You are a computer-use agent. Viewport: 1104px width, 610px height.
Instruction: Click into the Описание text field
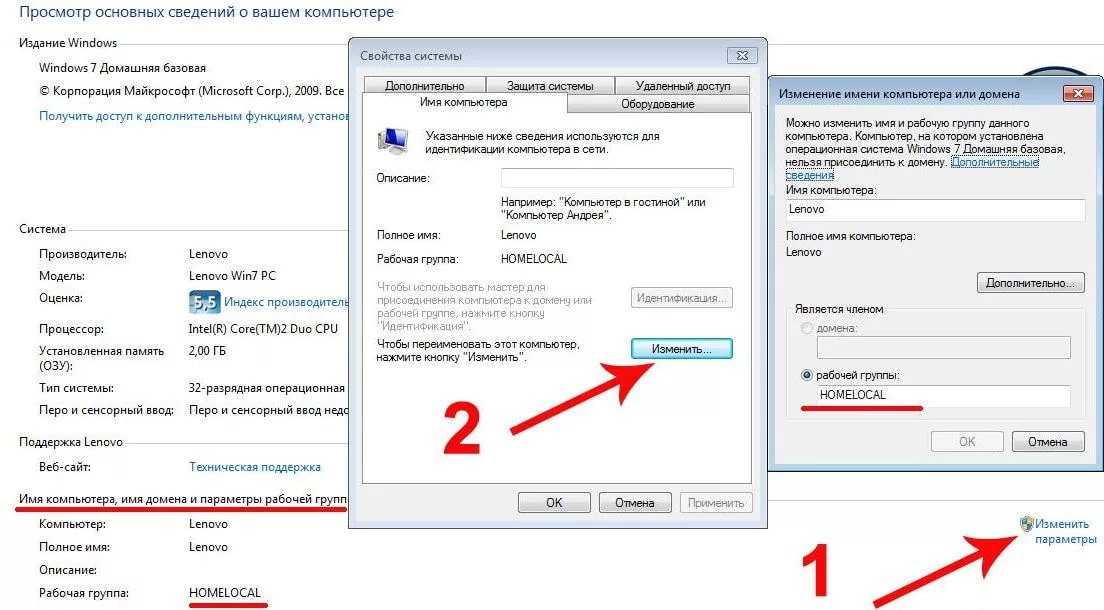tap(617, 178)
